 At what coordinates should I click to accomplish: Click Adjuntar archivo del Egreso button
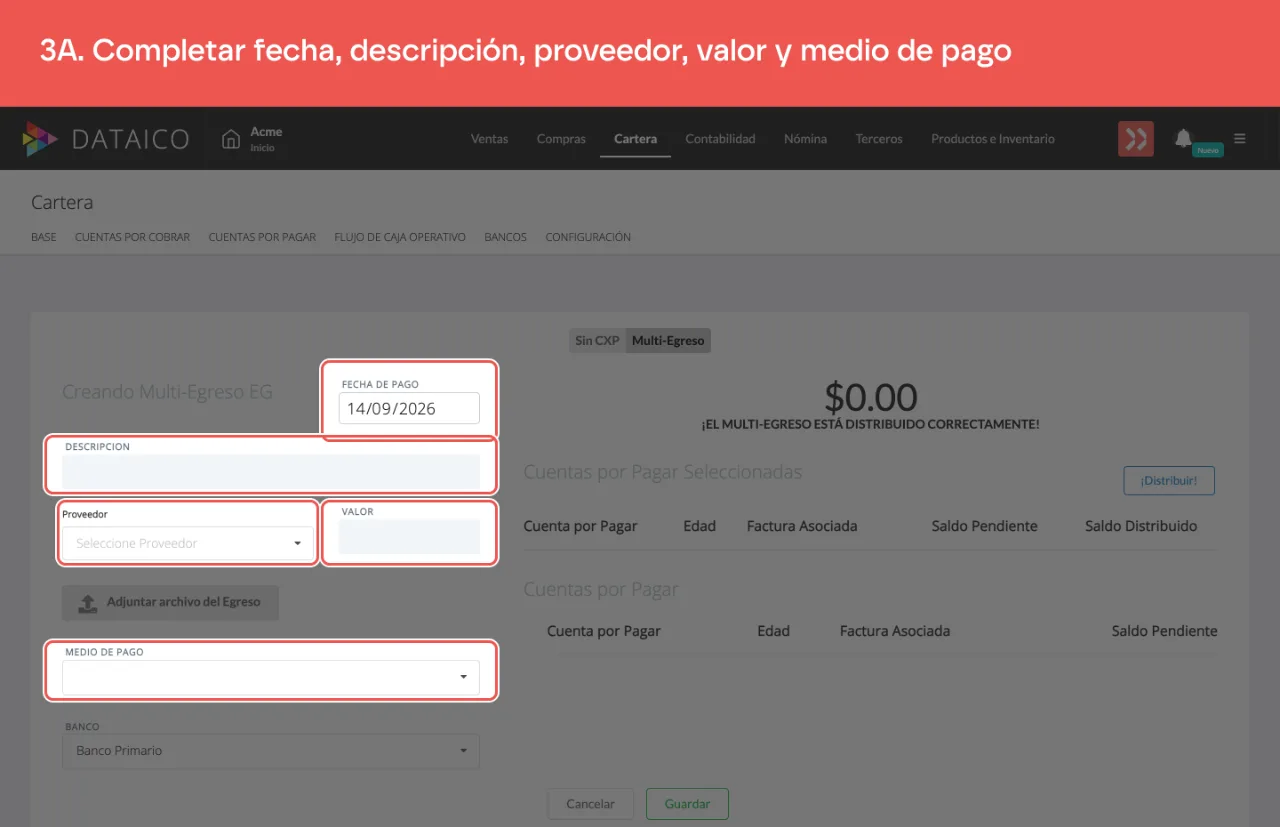(x=170, y=603)
